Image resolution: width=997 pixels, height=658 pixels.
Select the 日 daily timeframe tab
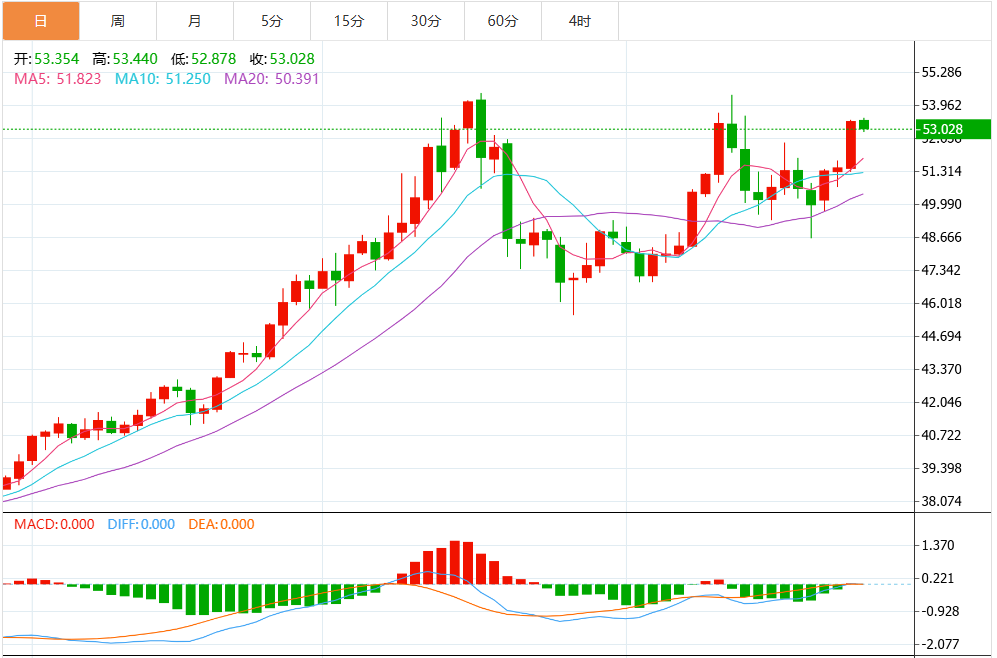41,21
